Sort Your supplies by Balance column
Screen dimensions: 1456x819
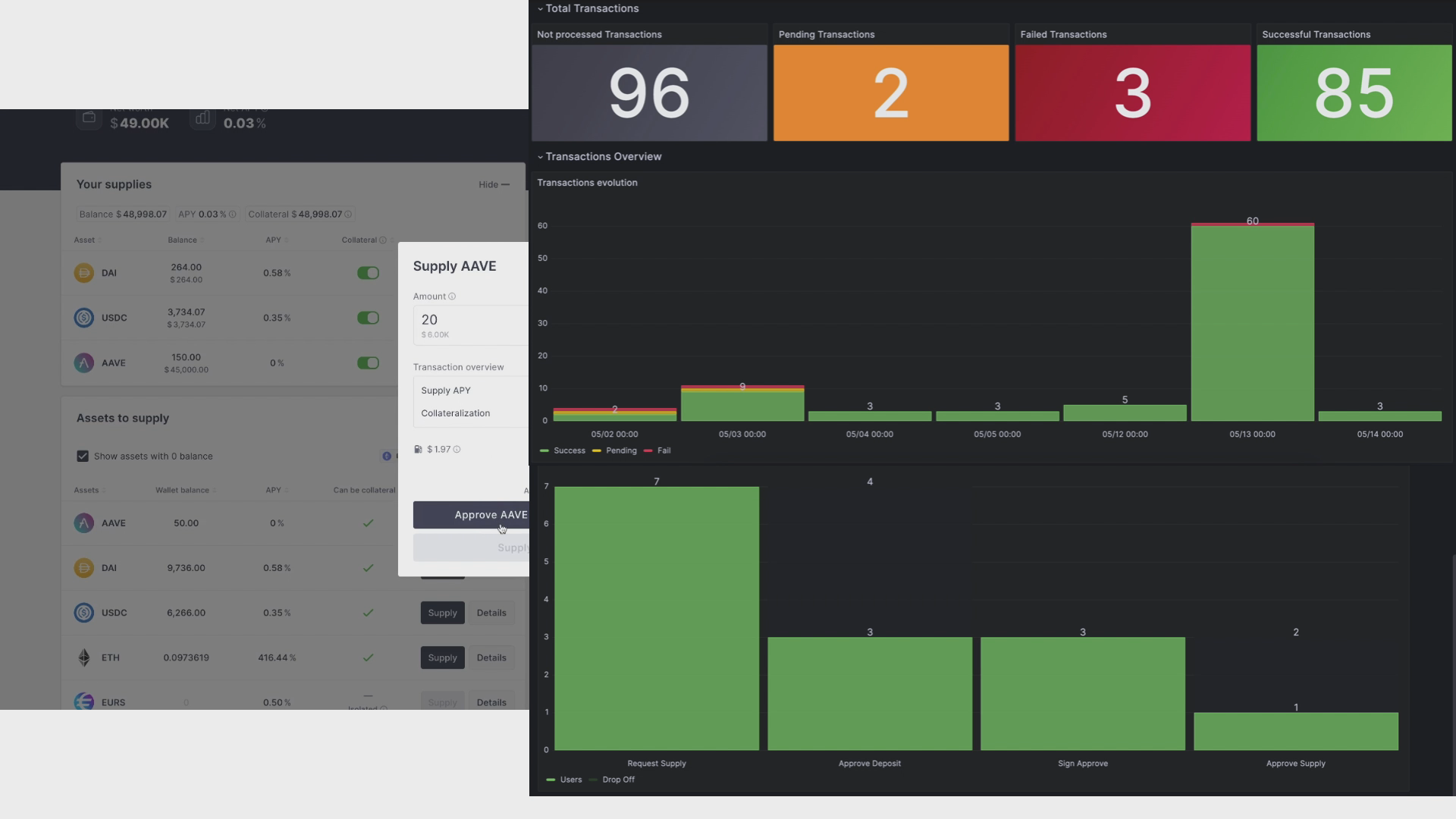click(186, 240)
